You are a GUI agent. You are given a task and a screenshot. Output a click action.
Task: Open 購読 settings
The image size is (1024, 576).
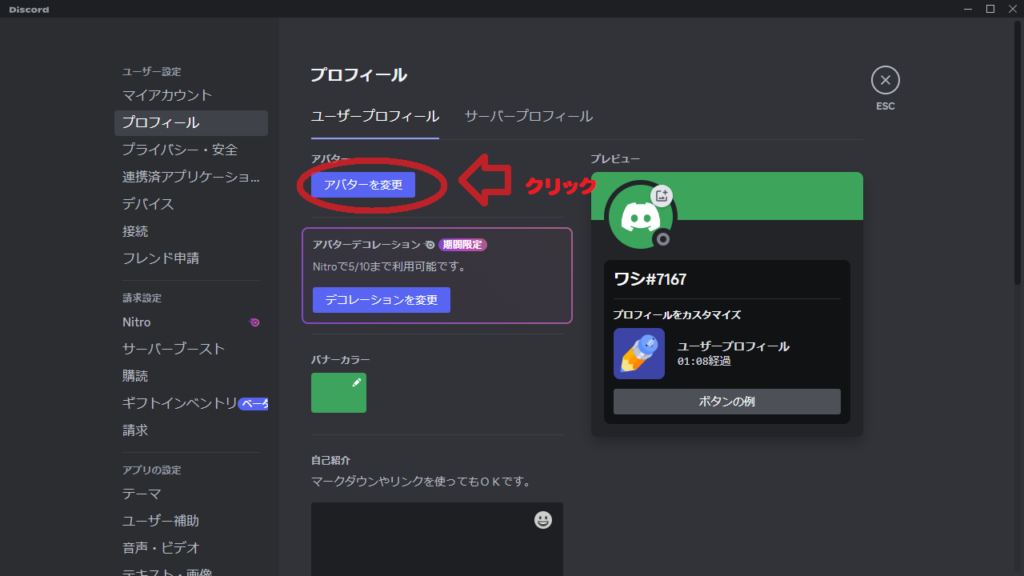191,376
